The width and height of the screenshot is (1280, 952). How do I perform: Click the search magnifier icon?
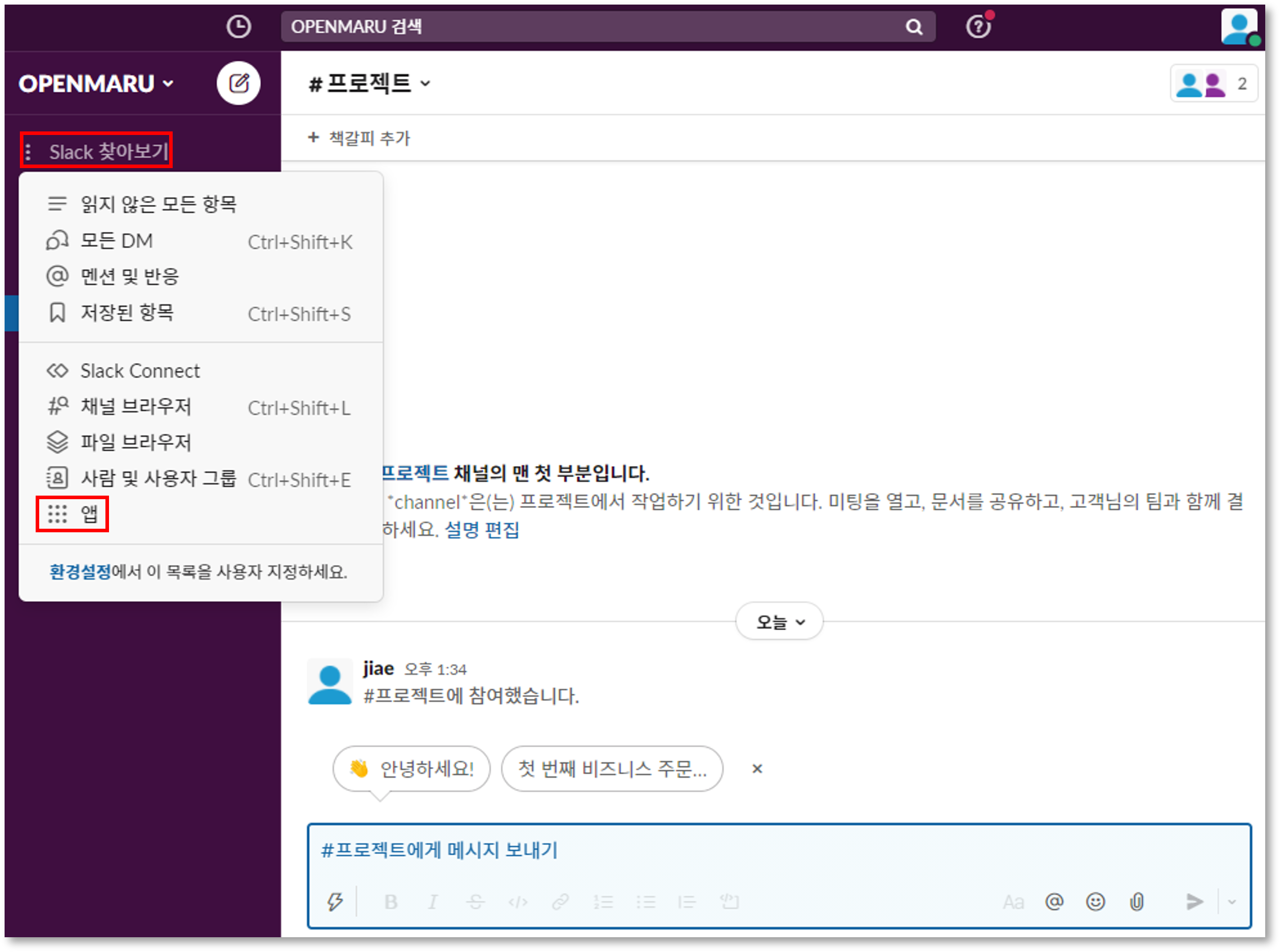pyautogui.click(x=913, y=26)
